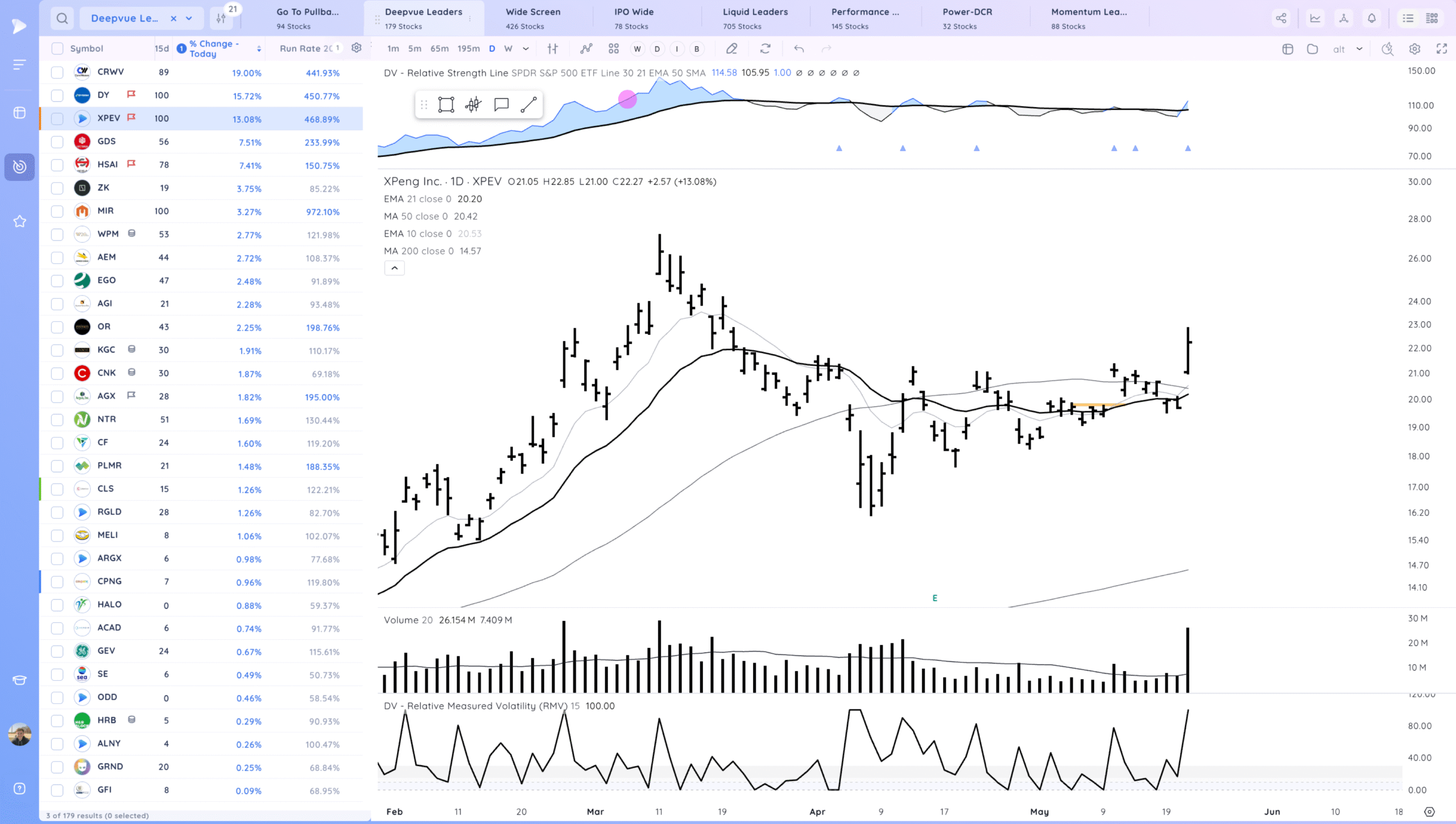The image size is (1456, 824).
Task: Open indicators line-graph icon in chart toolbar
Action: pos(586,49)
